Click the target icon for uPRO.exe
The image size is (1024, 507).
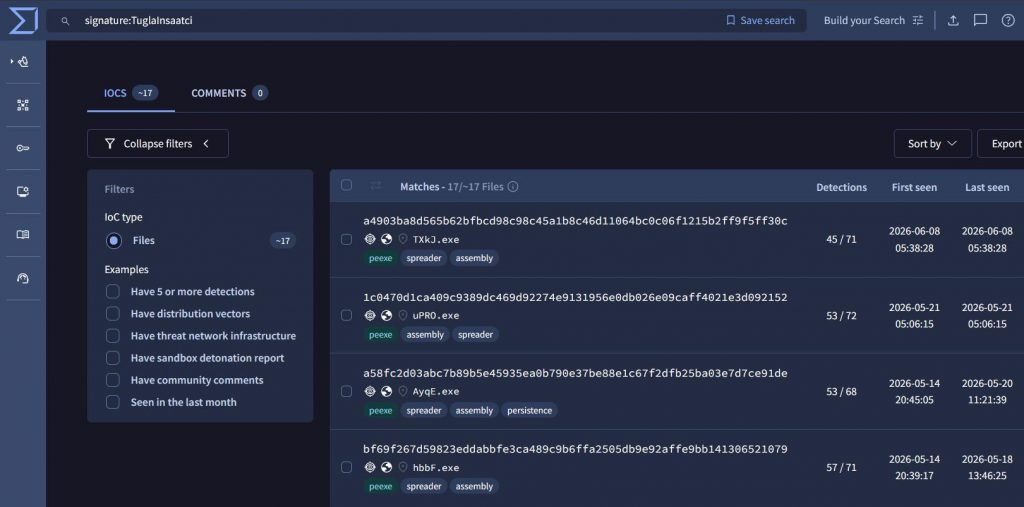pos(370,316)
